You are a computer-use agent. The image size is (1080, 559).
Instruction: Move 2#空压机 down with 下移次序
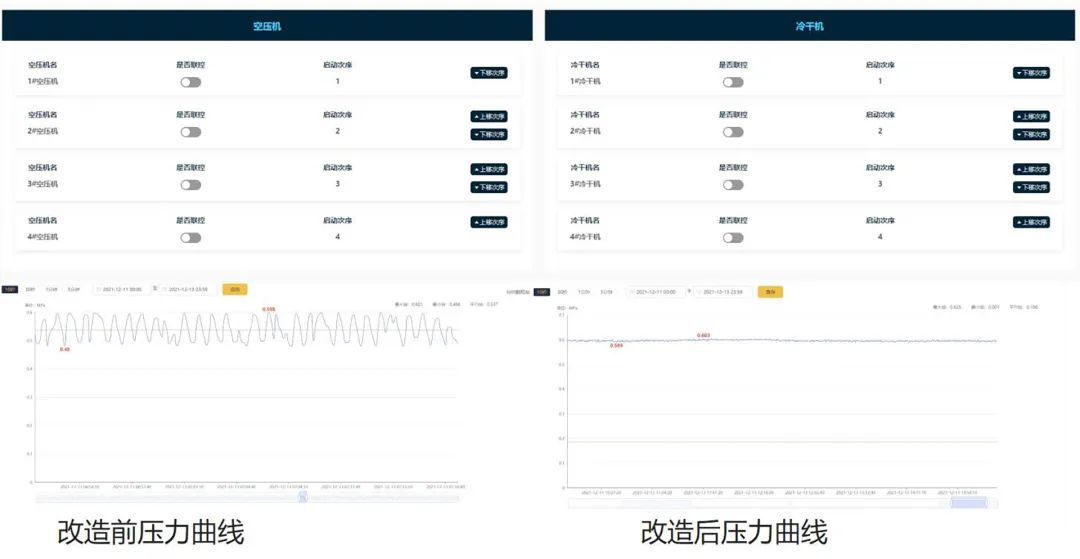489,134
